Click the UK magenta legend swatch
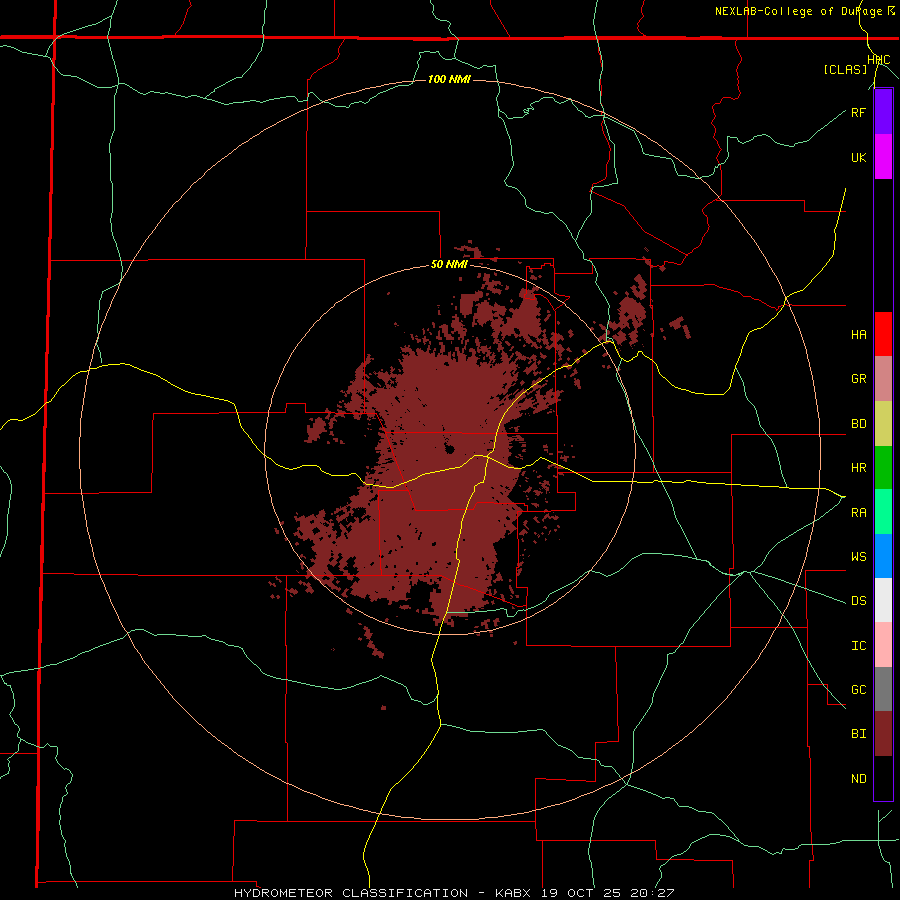The width and height of the screenshot is (900, 900). pos(883,157)
